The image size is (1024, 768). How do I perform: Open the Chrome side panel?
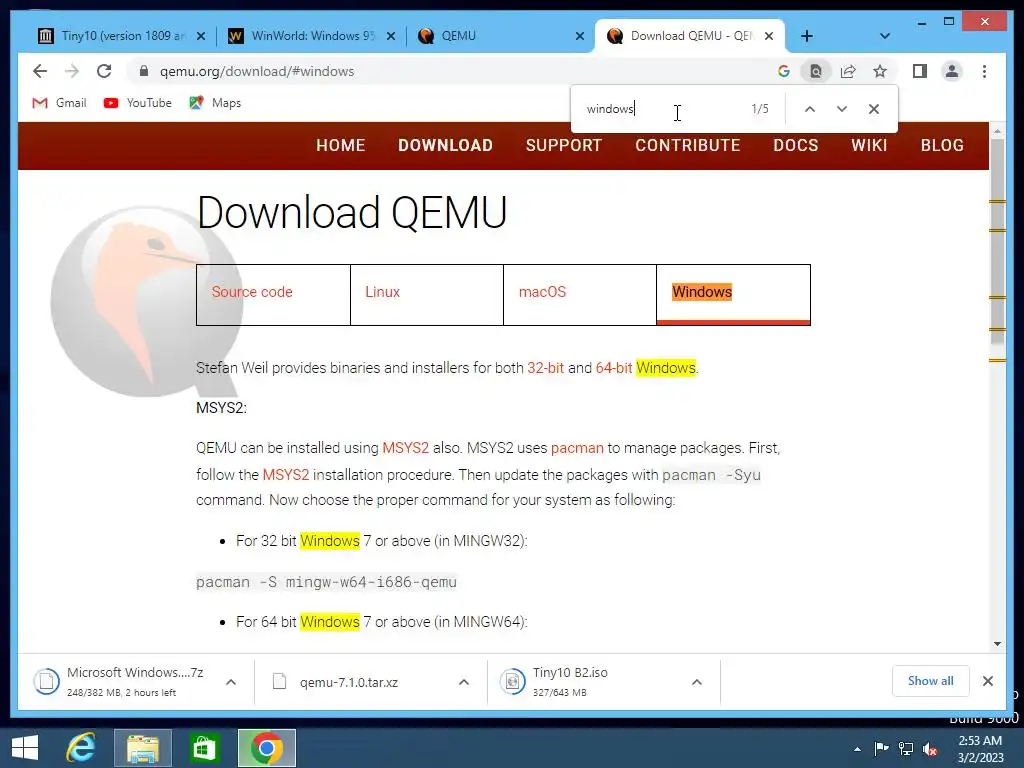click(x=920, y=71)
